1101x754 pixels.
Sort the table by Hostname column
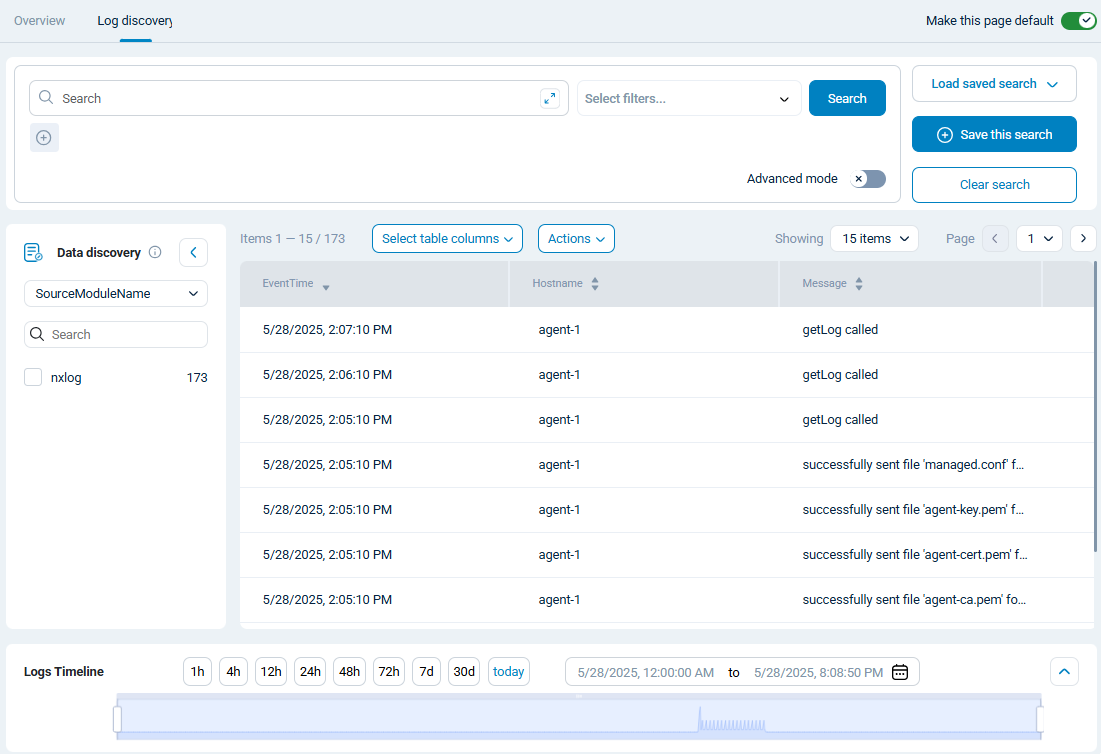point(595,283)
